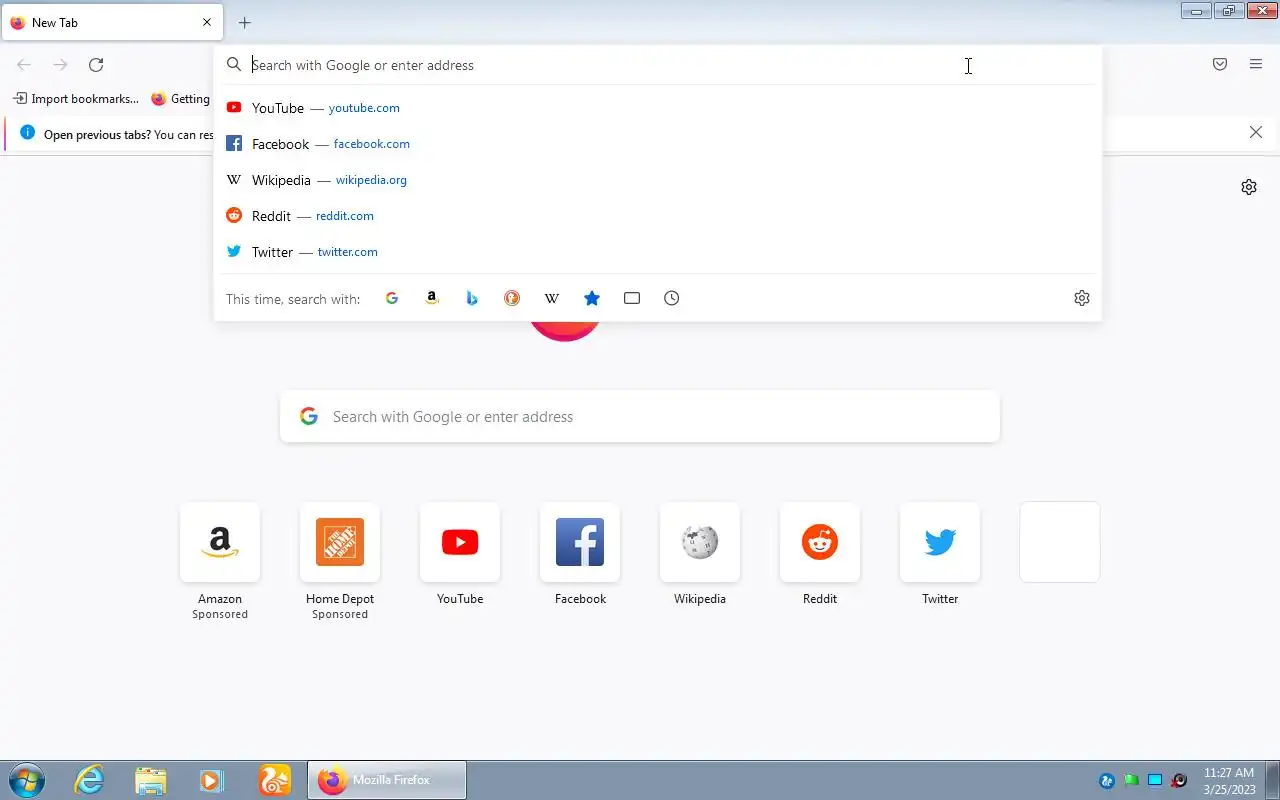Screen dimensions: 1280x800
Task: Click the red and black tray icon
Action: (x=1179, y=781)
